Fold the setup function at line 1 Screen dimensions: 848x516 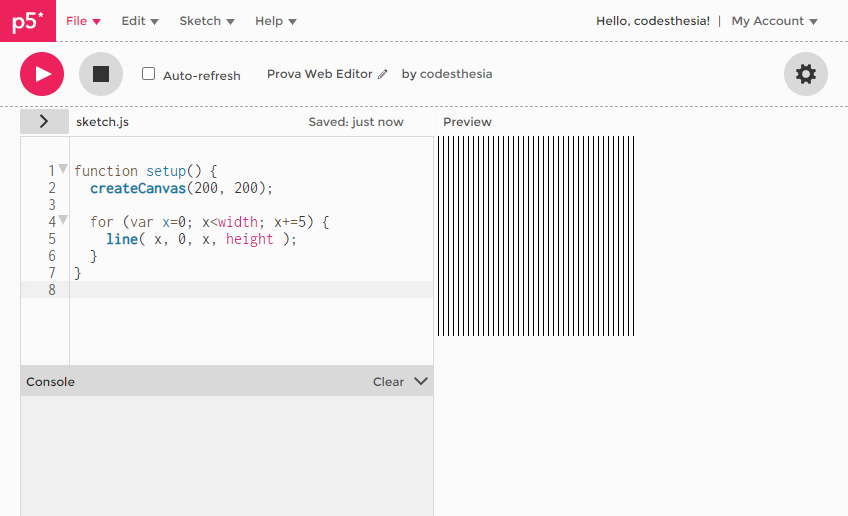63,169
